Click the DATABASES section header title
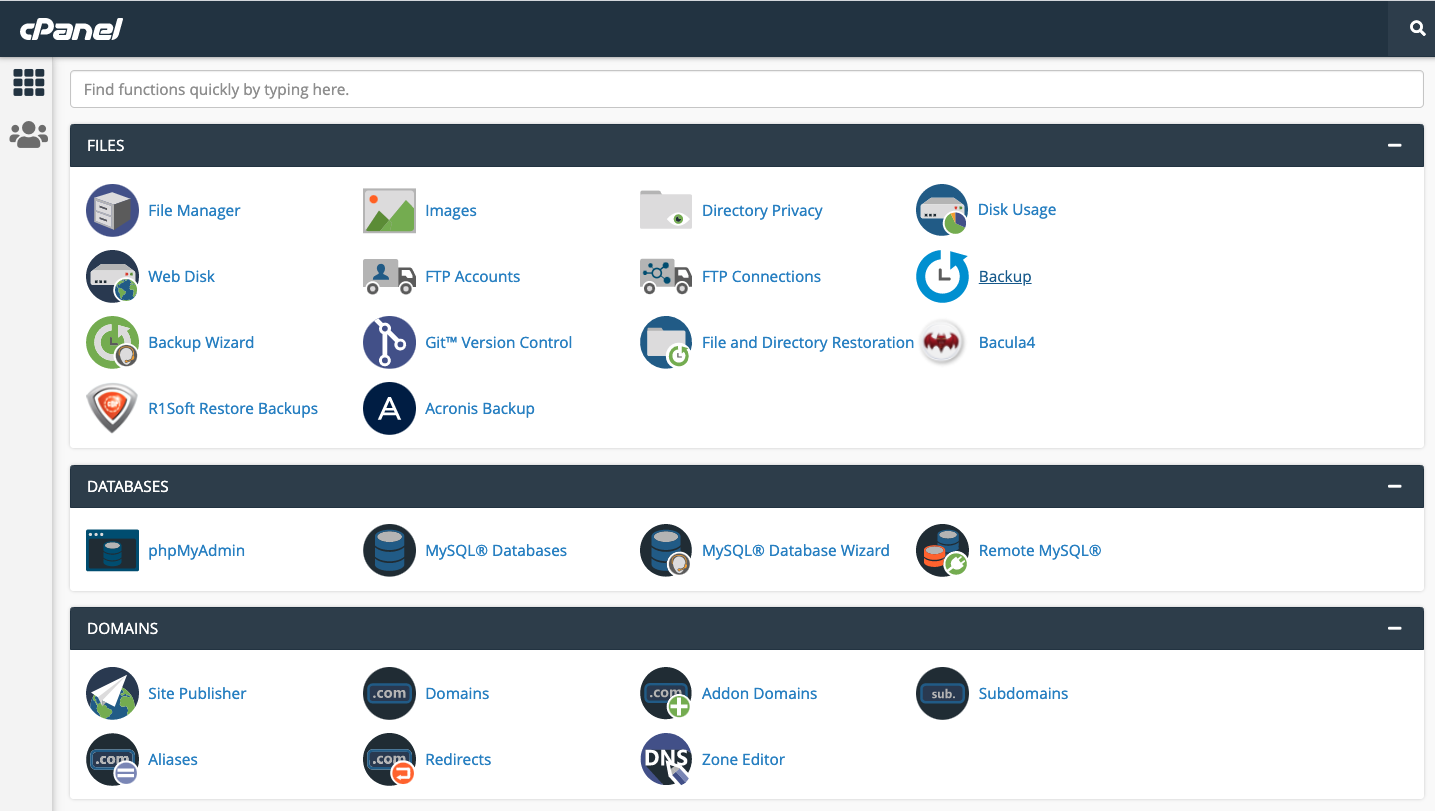 coord(128,486)
